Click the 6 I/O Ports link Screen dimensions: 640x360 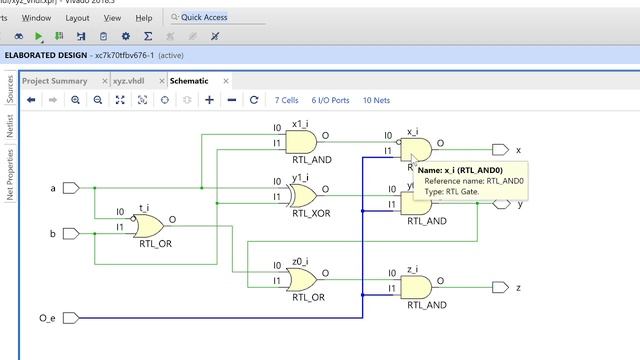pyautogui.click(x=330, y=100)
